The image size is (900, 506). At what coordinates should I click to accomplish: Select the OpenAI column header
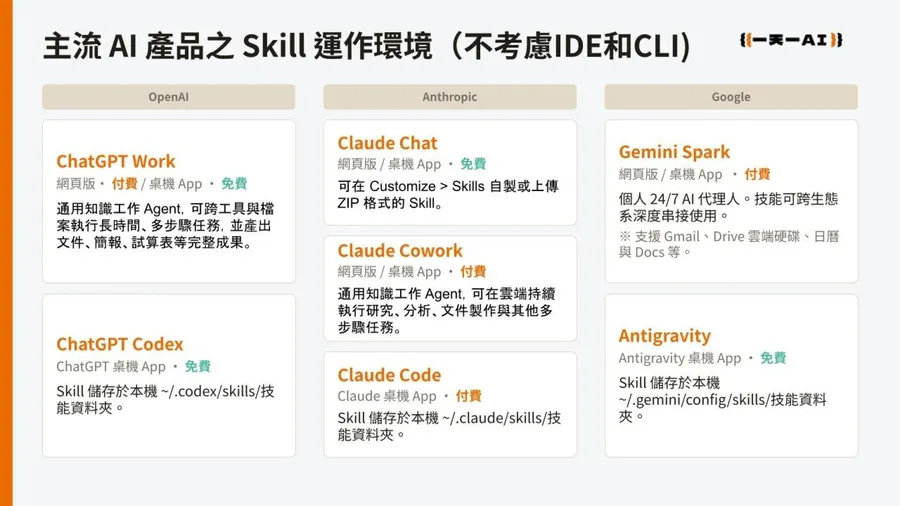click(169, 97)
